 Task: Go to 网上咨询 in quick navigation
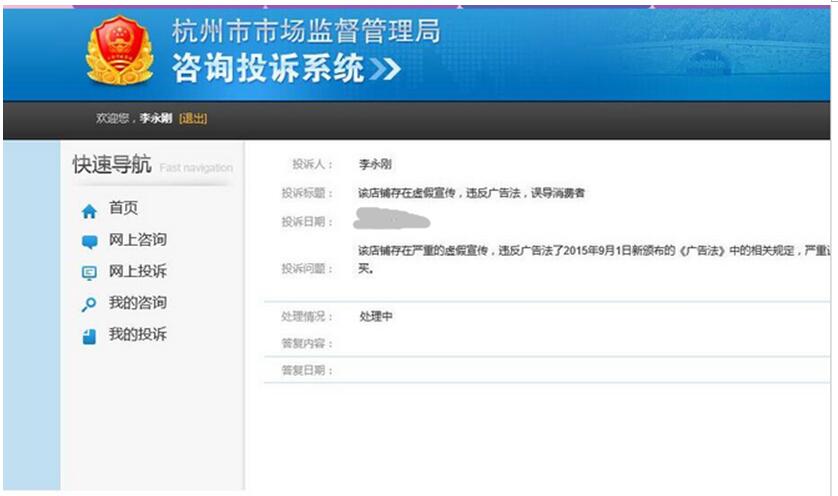(x=137, y=240)
